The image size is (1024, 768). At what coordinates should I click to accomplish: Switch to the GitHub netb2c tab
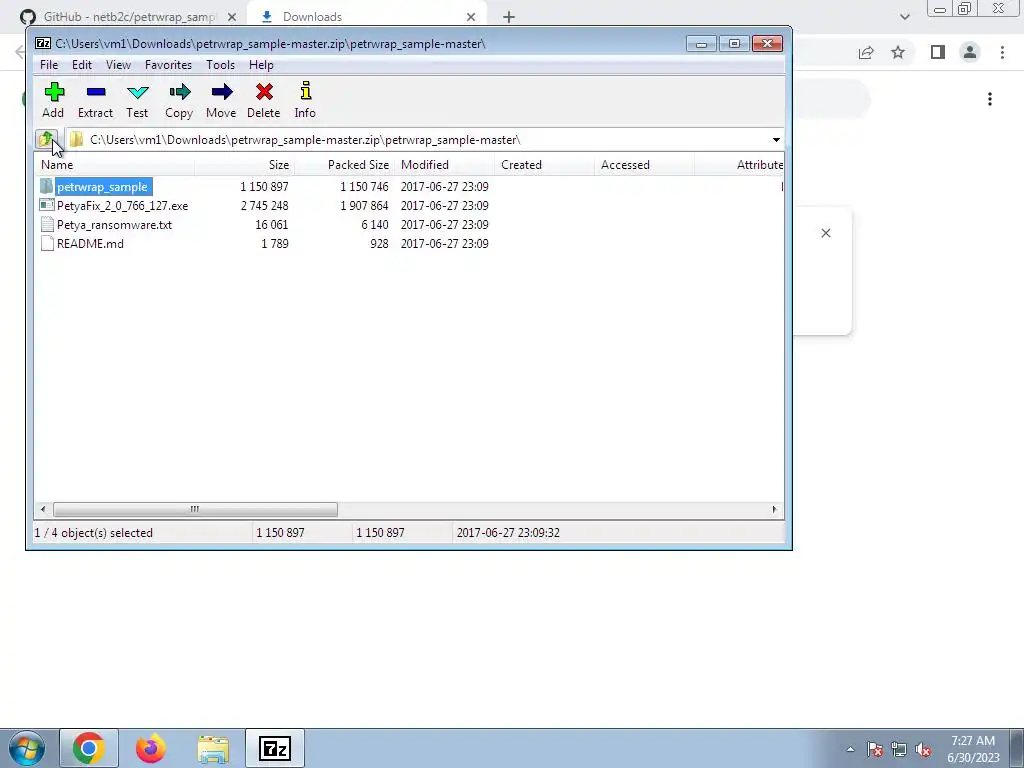[129, 17]
